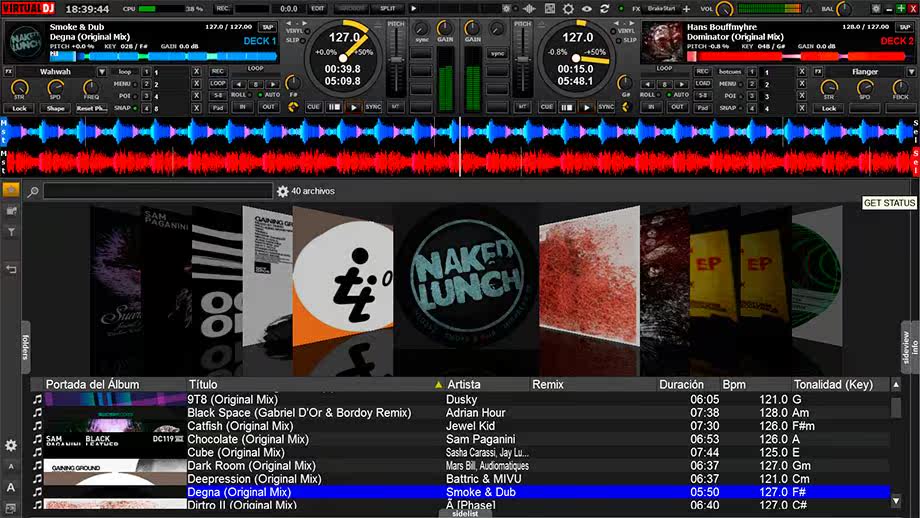Sort tracks by Bpm column header
Screen dimensions: 920x518
734,384
